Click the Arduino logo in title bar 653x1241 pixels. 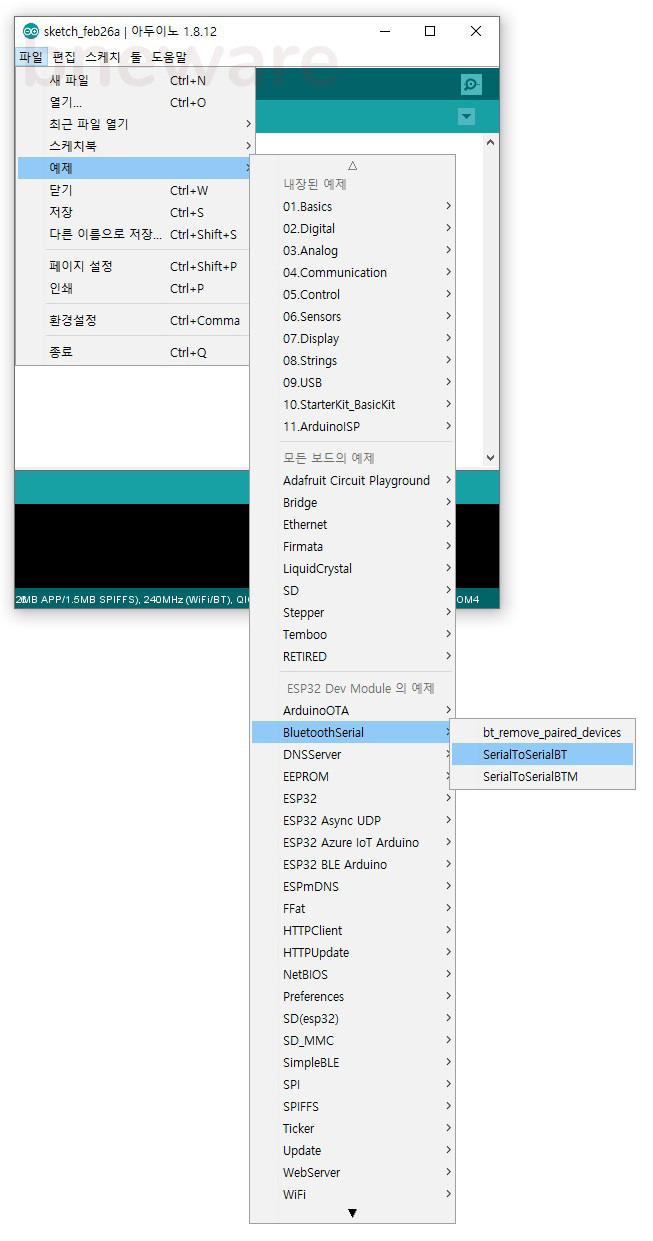31,31
